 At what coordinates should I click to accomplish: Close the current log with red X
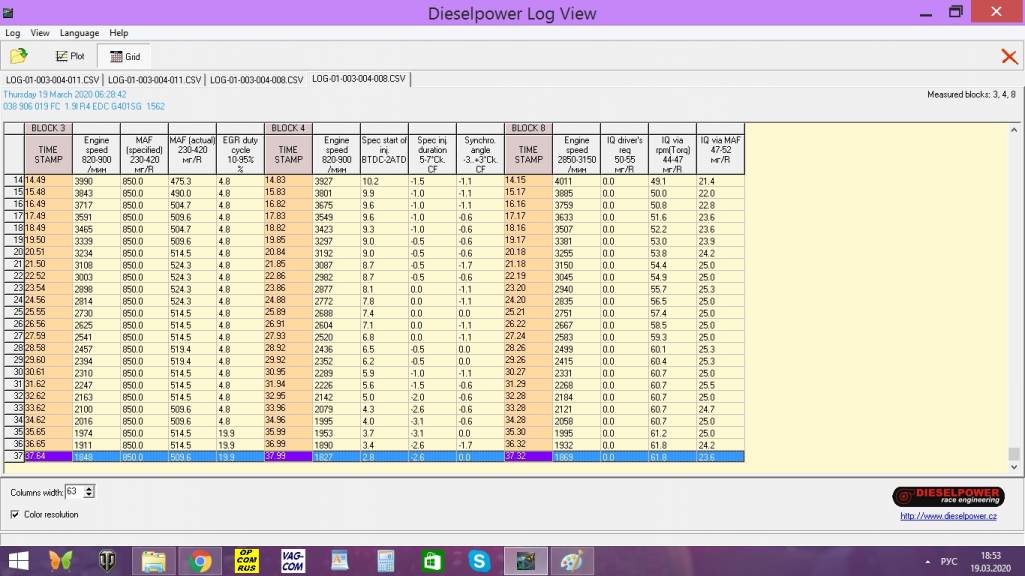tap(1009, 57)
